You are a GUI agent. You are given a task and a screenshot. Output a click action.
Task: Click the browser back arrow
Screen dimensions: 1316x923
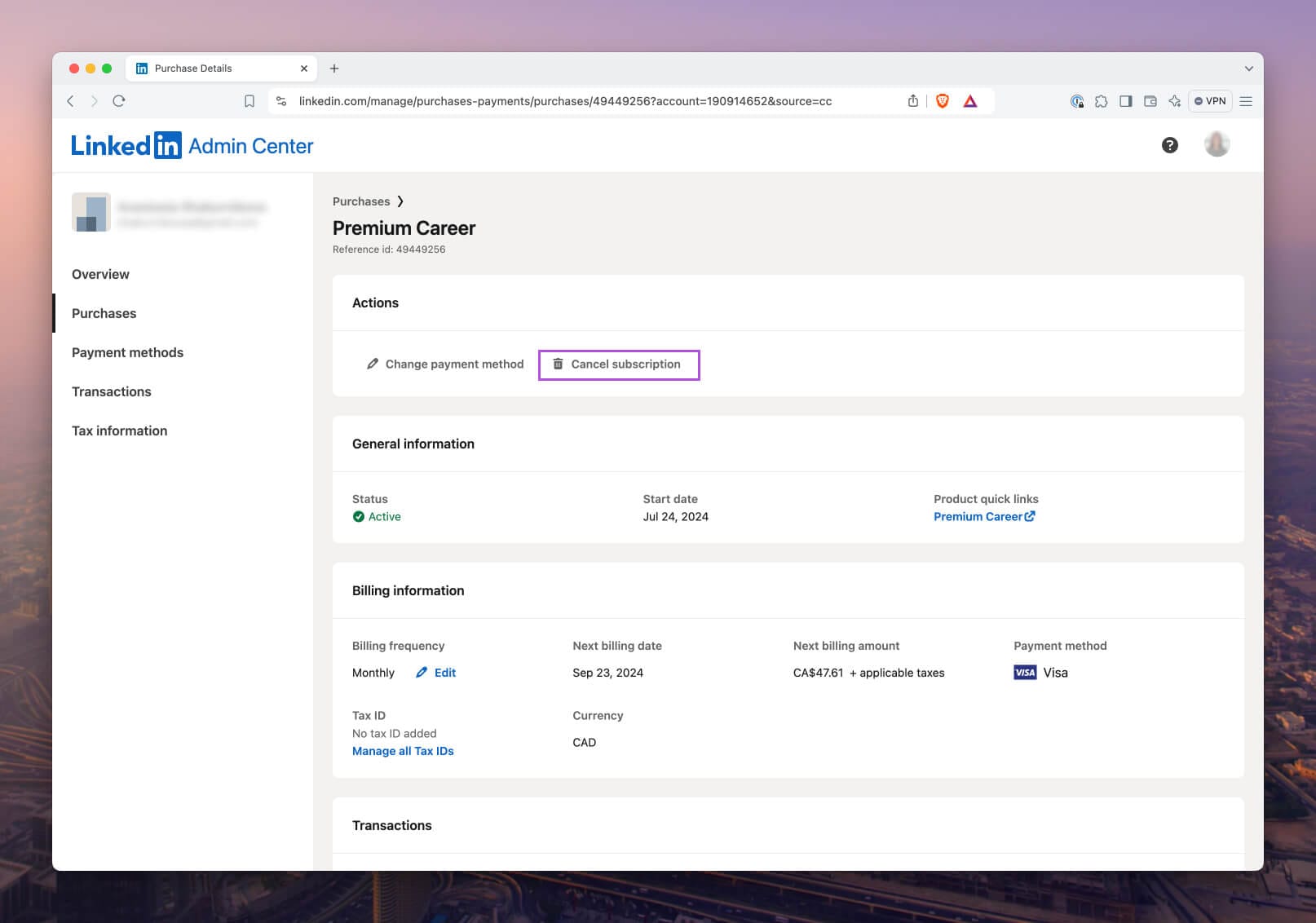click(70, 101)
